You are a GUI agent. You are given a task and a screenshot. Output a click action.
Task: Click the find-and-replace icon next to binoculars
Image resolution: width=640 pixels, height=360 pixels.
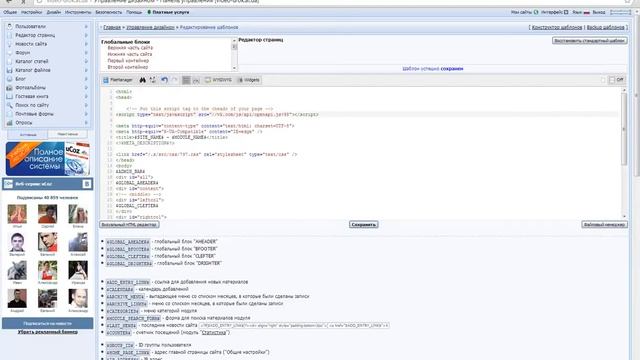[x=153, y=80]
